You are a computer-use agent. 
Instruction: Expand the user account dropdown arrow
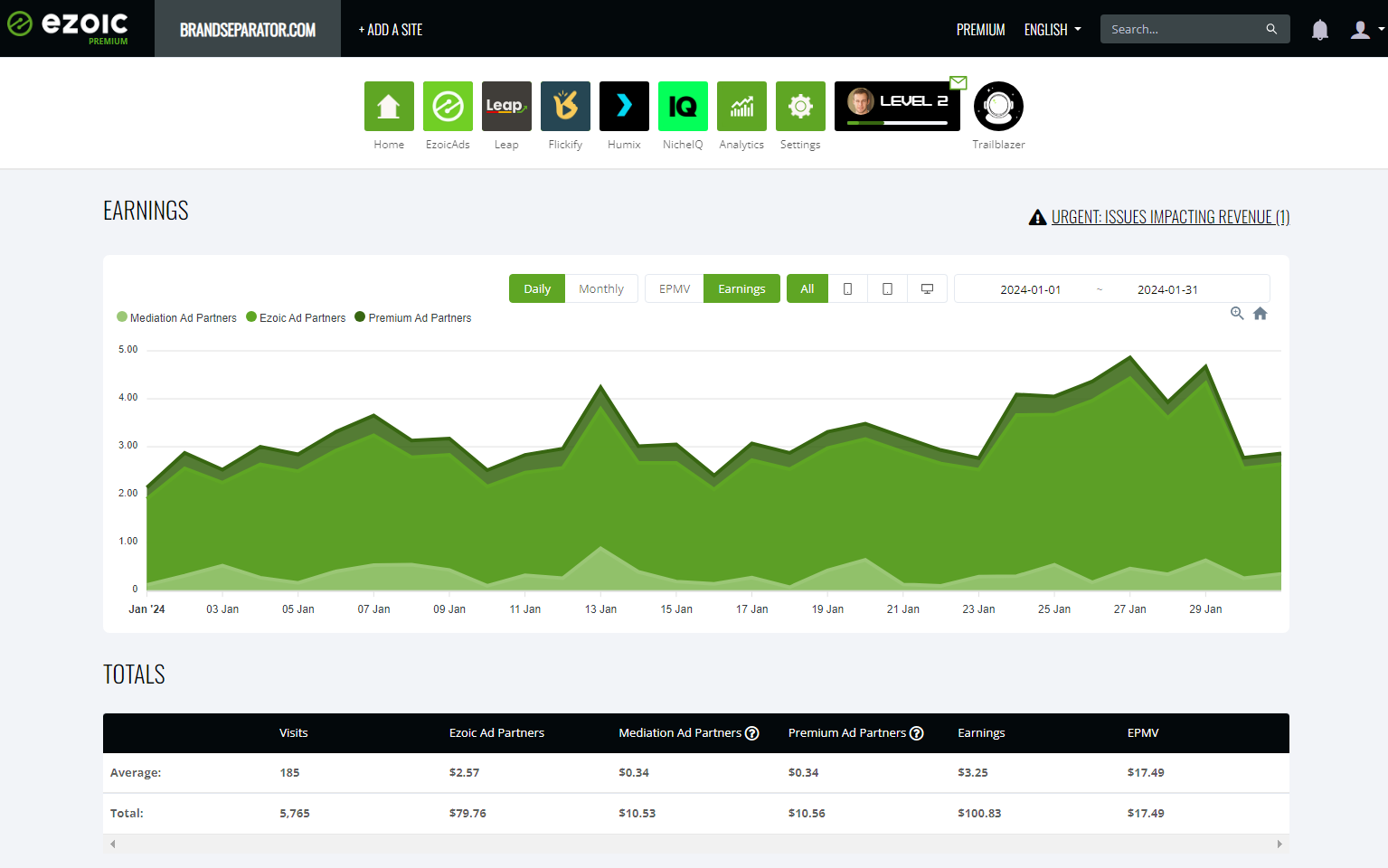[1381, 30]
